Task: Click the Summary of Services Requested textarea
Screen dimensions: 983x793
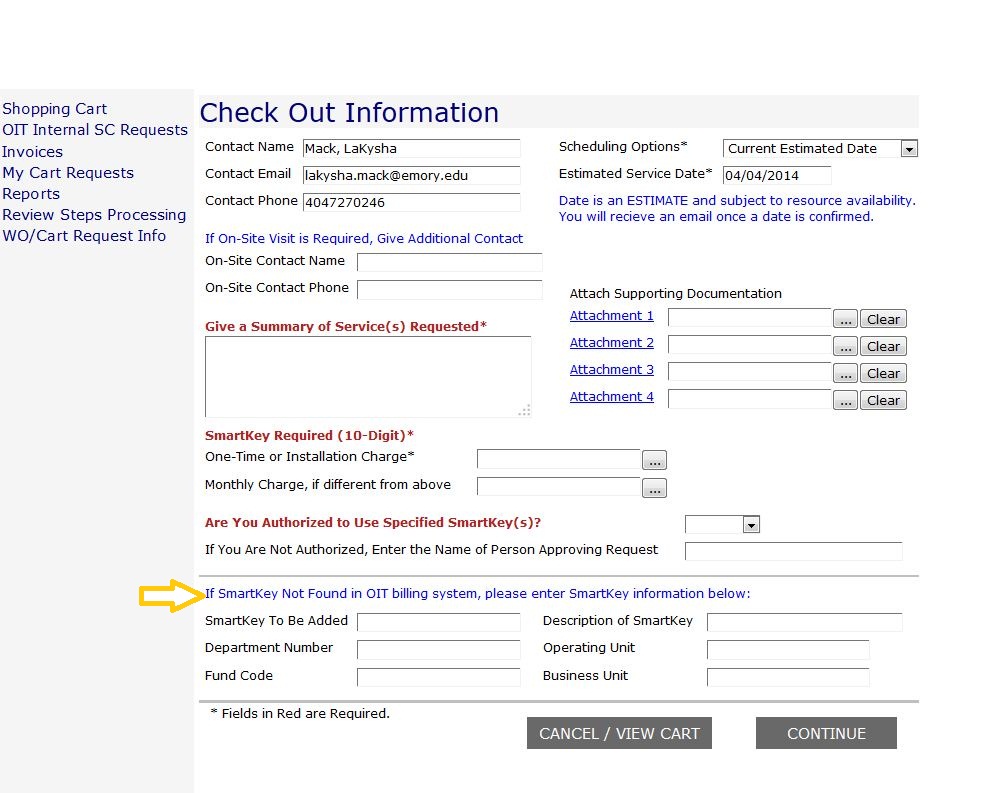Action: [367, 376]
